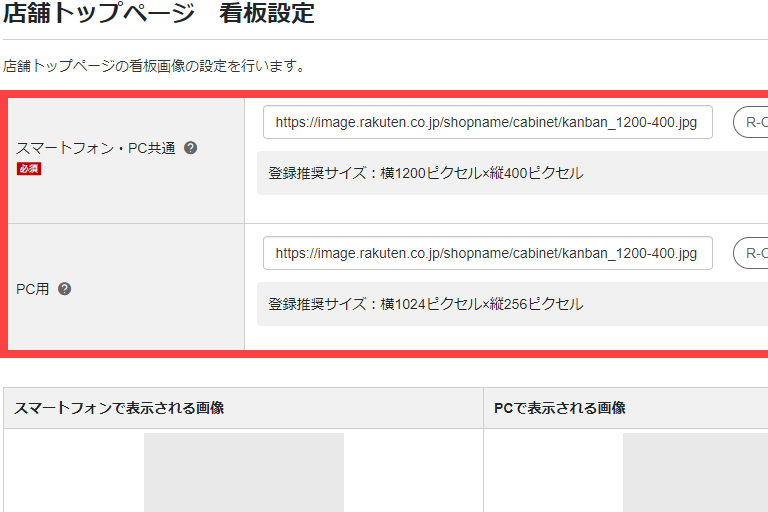Screen dimensions: 768x512
Task: Click text 登録推奨サイズ:横1024ピクセル×縦256ピクセル
Action: (426, 304)
